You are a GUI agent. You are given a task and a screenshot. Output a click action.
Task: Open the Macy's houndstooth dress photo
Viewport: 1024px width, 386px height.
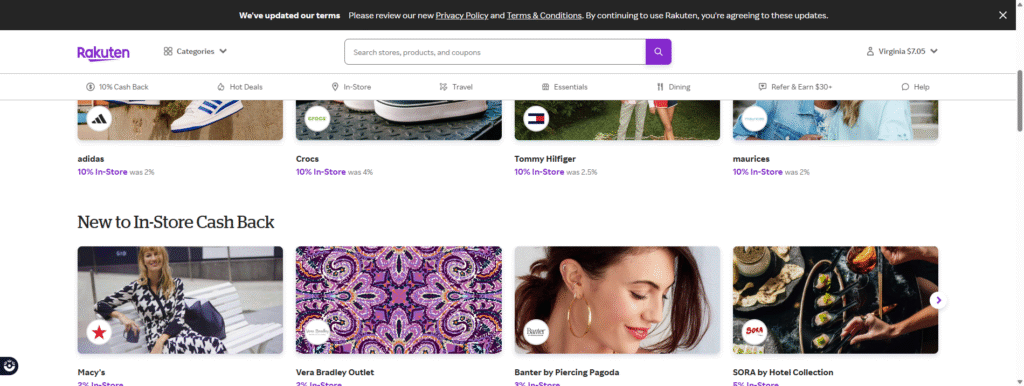click(180, 300)
